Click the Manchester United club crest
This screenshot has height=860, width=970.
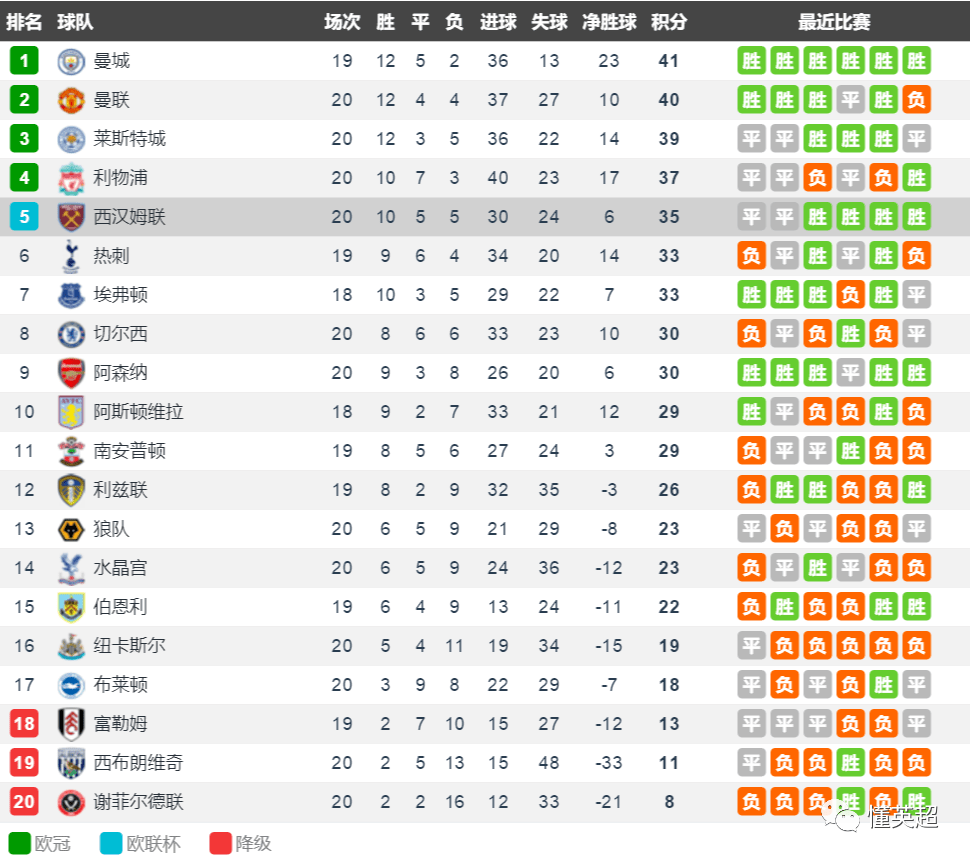pyautogui.click(x=71, y=100)
